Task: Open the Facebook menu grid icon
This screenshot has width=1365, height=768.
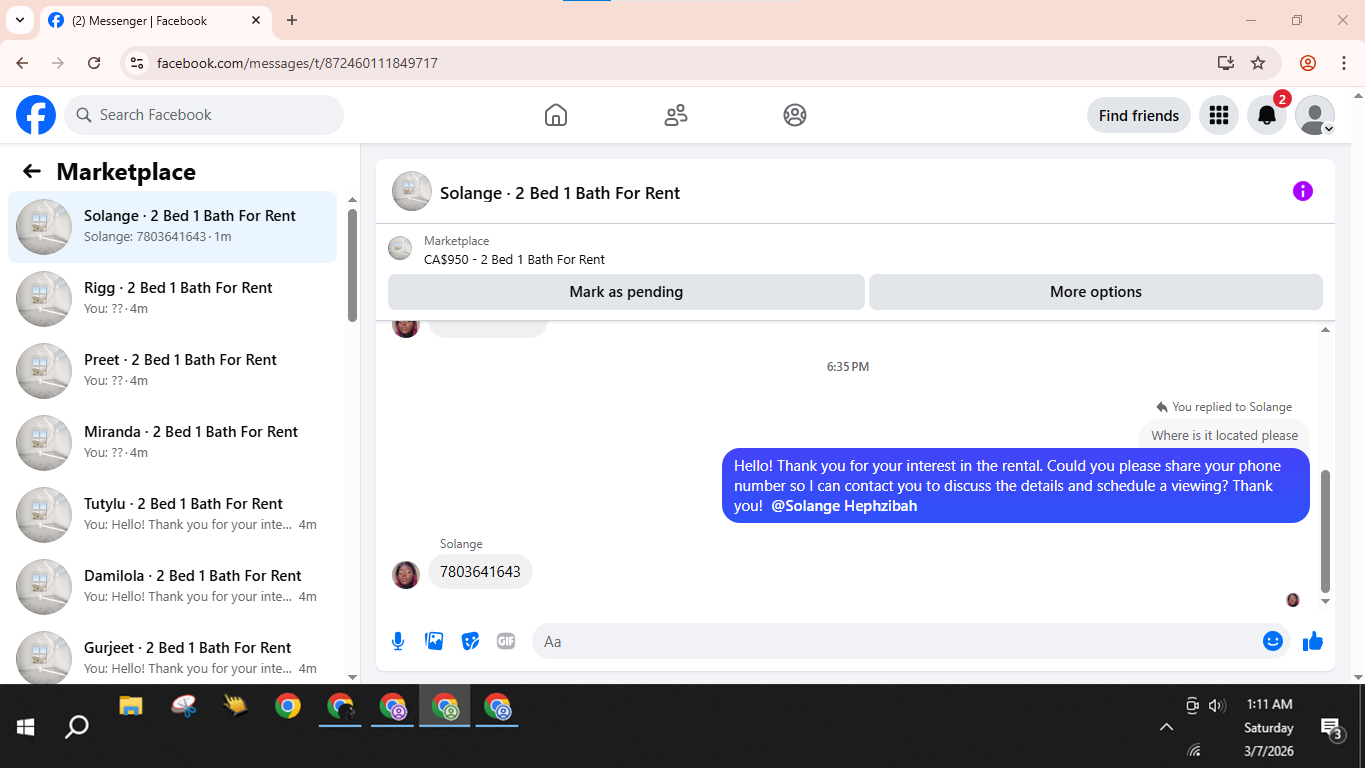Action: 1218,115
